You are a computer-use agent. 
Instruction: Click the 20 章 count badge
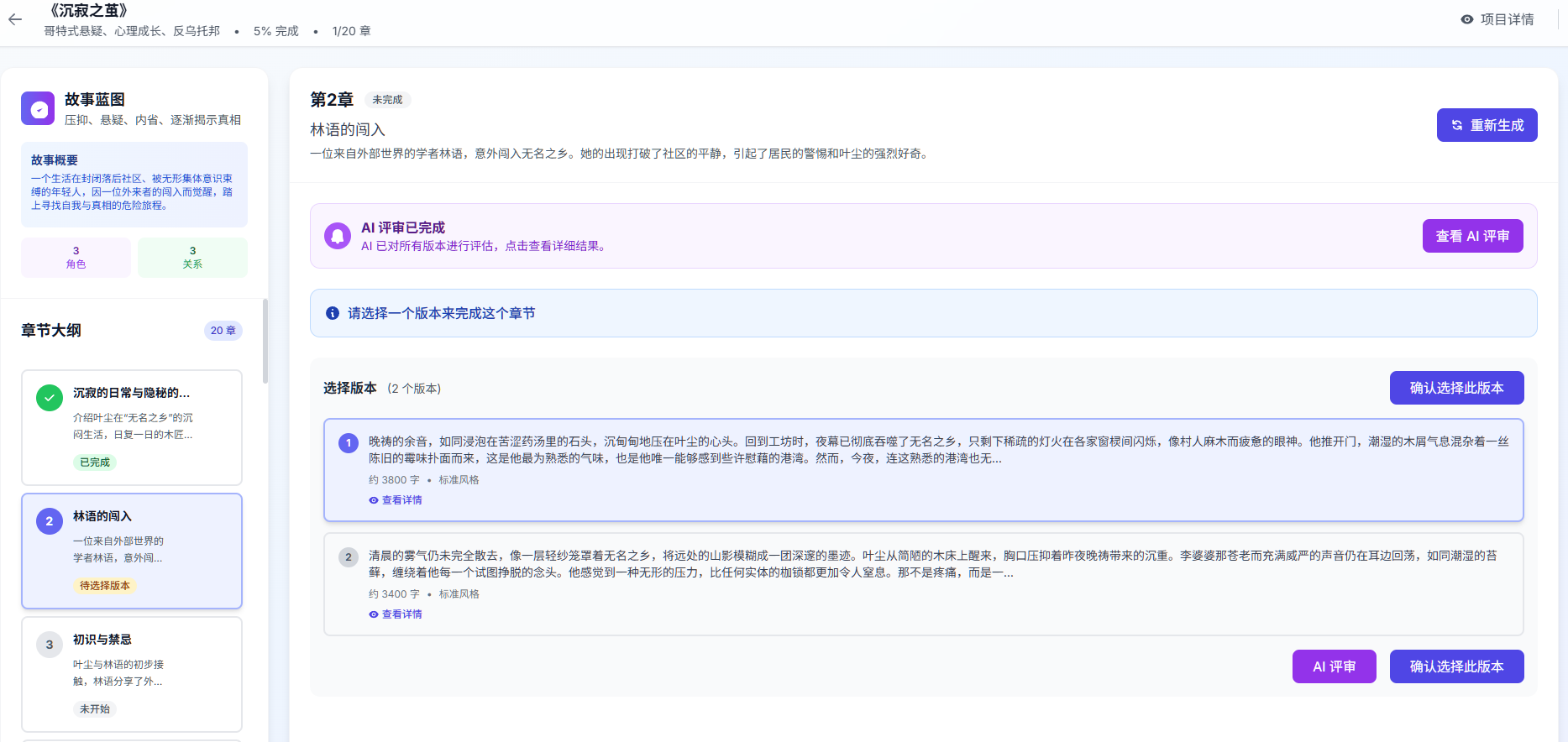point(223,331)
